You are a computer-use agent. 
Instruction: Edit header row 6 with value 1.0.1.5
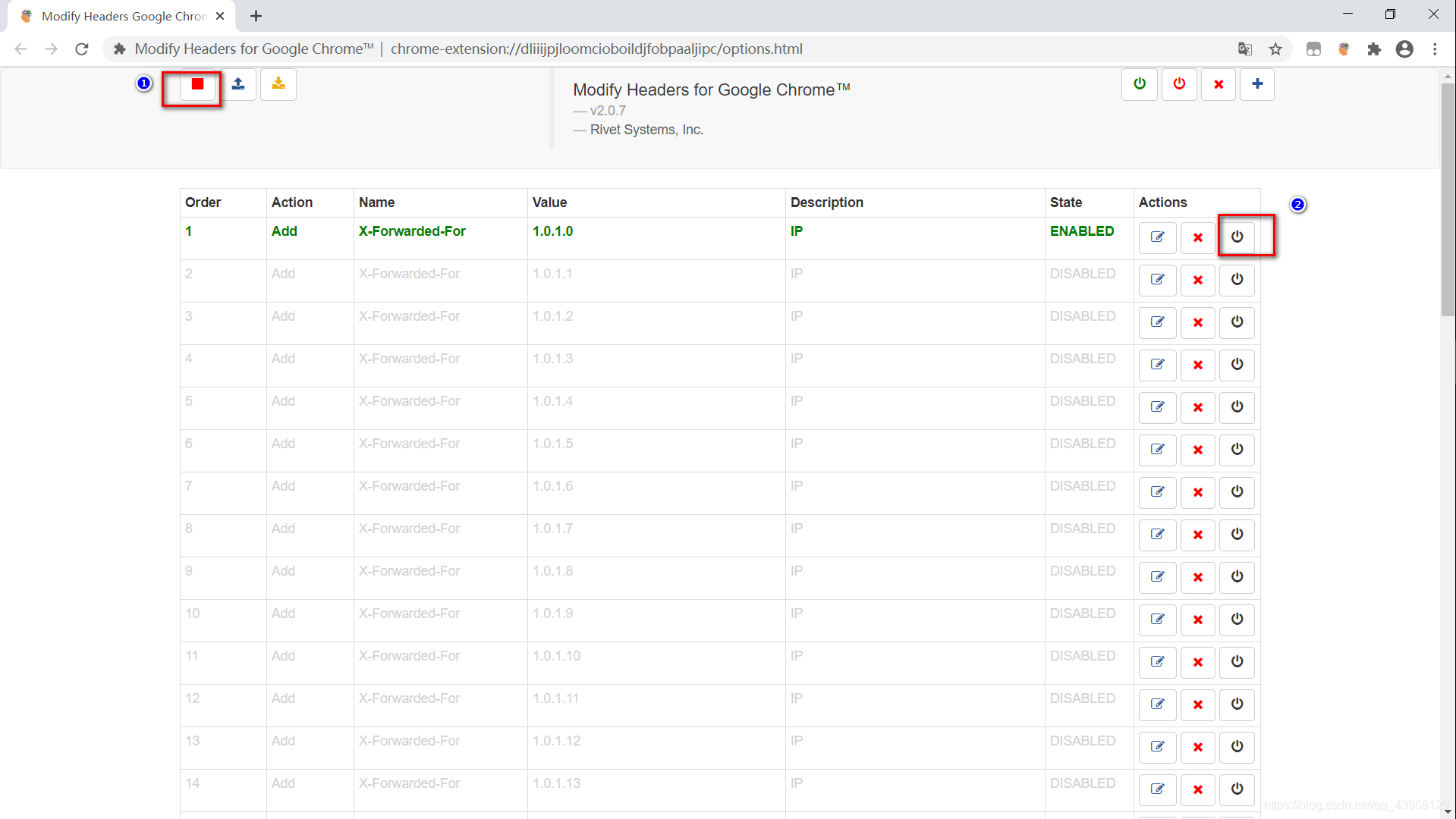coord(1158,450)
